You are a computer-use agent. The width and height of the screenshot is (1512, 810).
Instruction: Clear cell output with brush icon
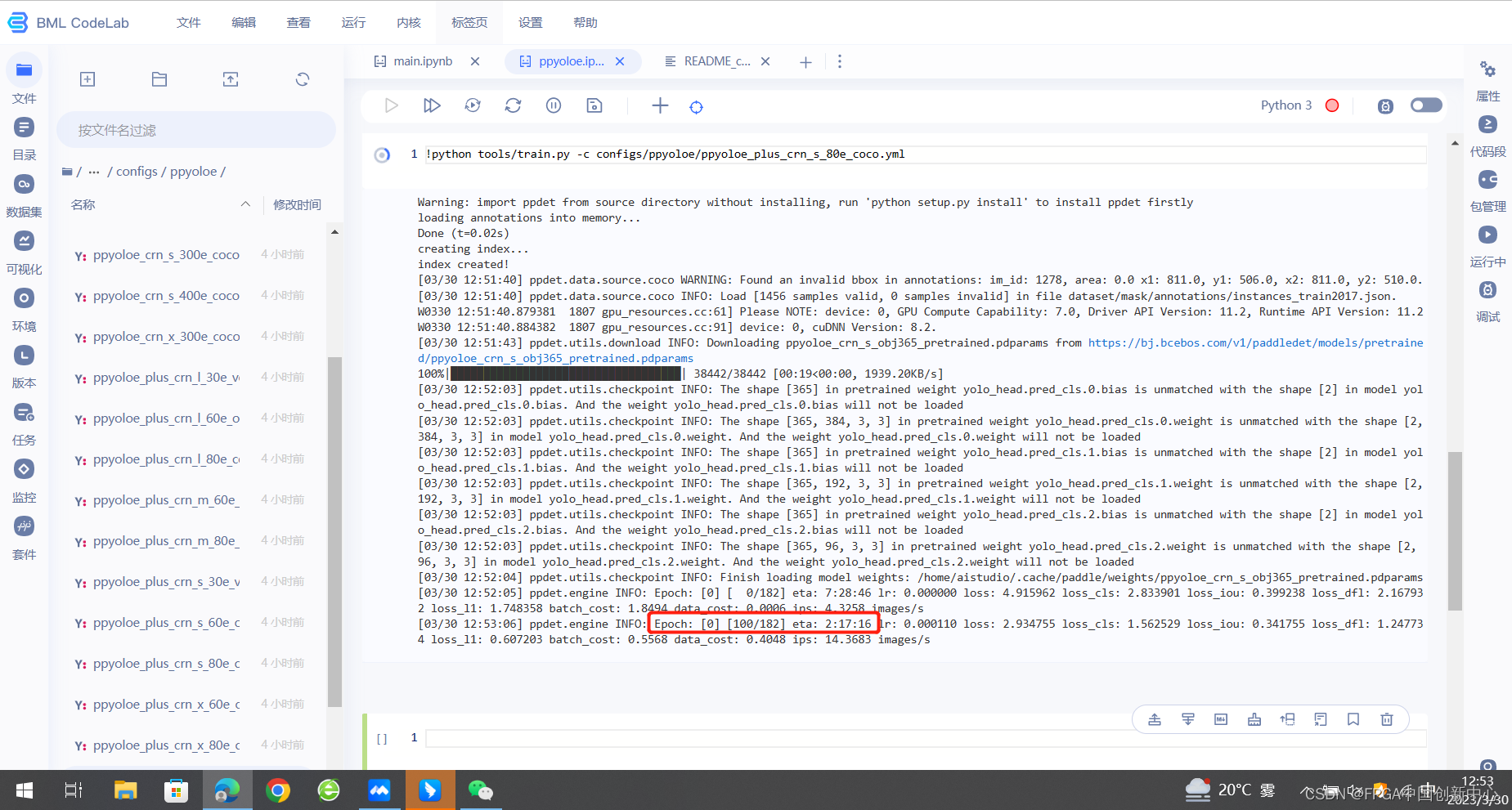pyautogui.click(x=1254, y=719)
